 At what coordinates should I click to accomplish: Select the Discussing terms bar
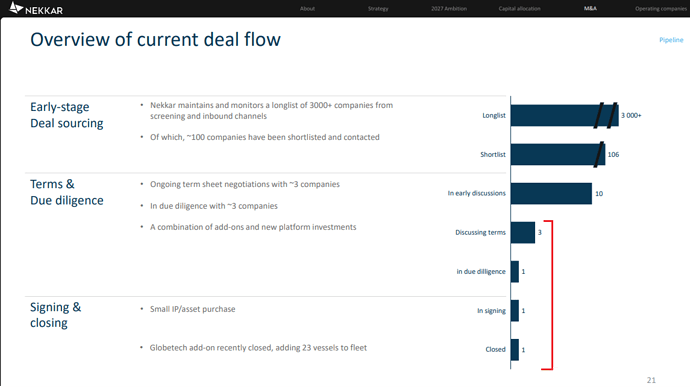click(x=523, y=232)
